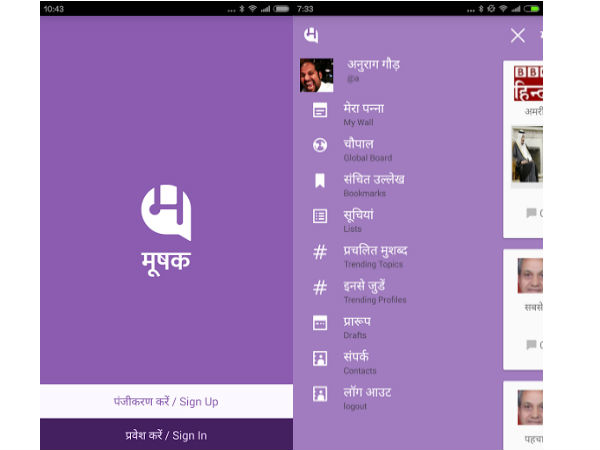Viewport: 600px width, 450px height.
Task: Click the Drafts icon
Action: 320,323
